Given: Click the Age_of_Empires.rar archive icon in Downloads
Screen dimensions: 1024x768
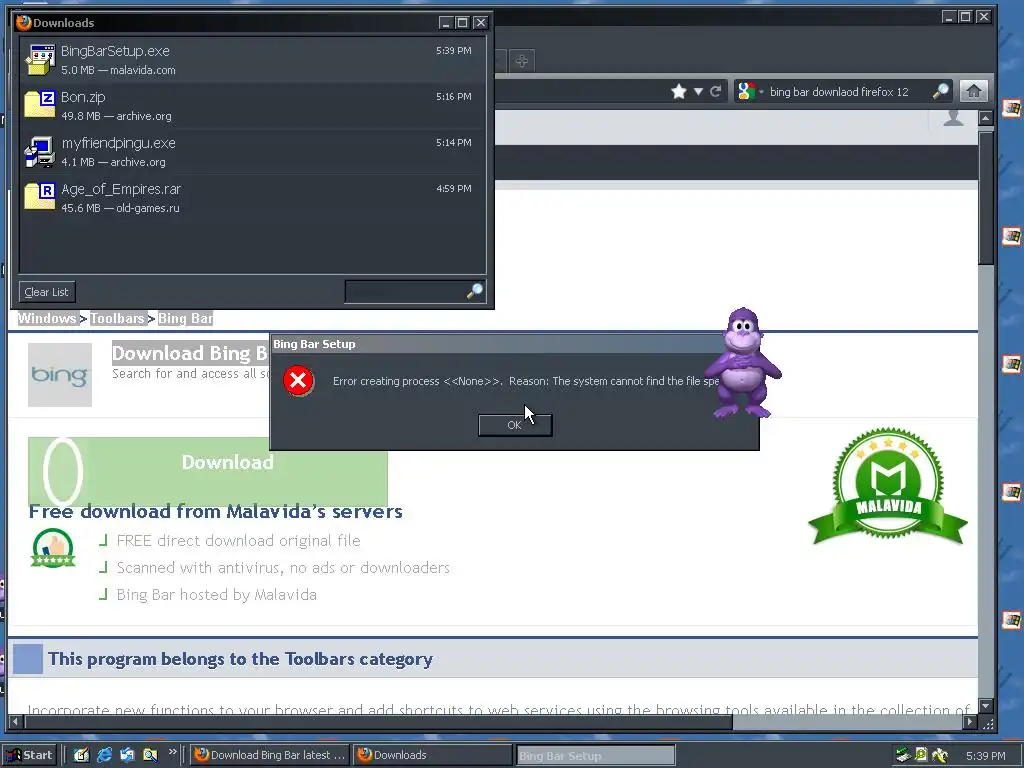Looking at the screenshot, I should [40, 197].
